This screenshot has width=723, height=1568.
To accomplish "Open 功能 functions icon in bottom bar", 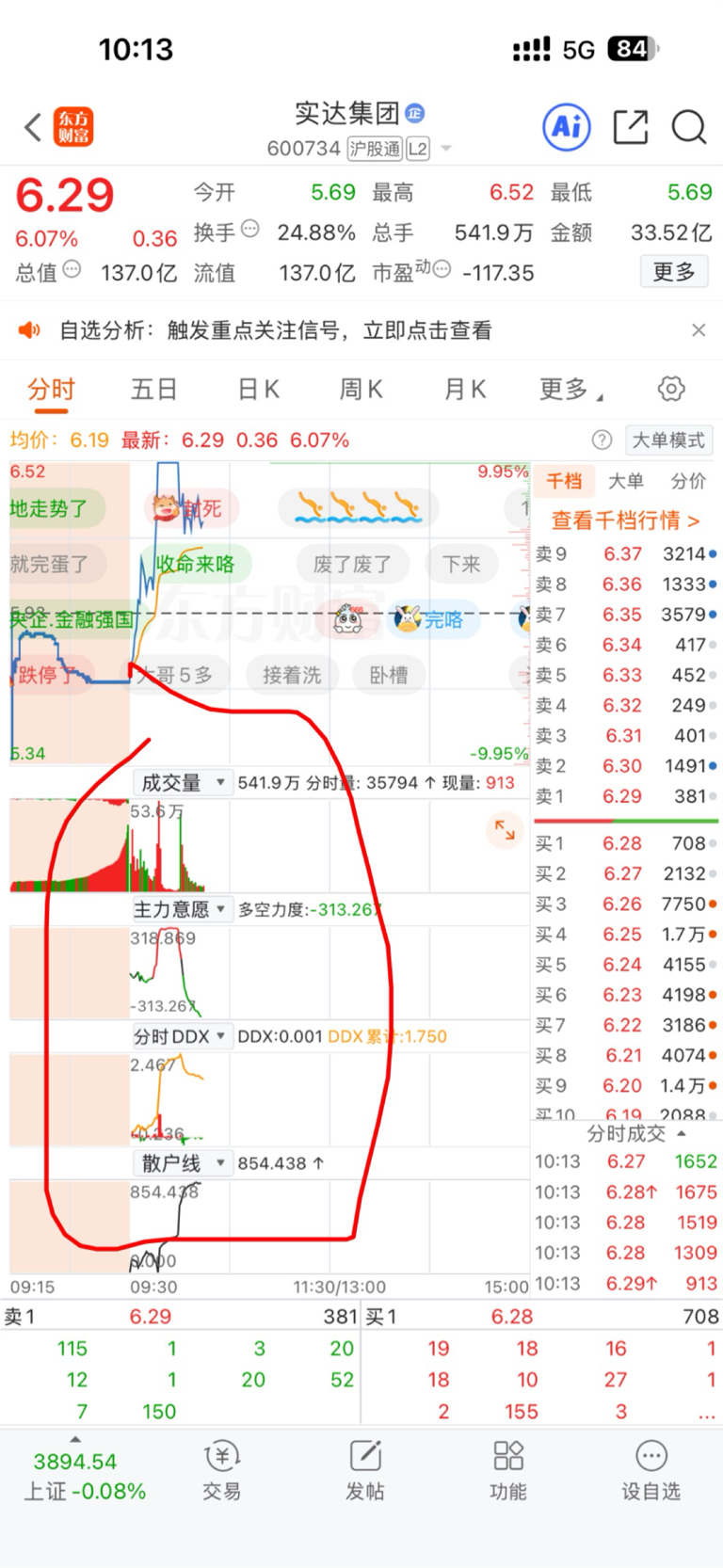I will pyautogui.click(x=508, y=1470).
